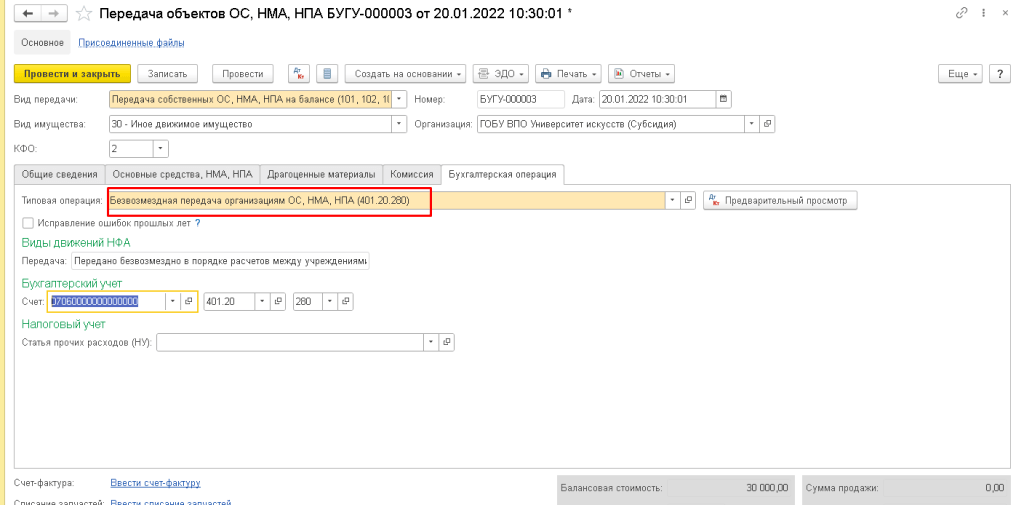The image size is (1024, 505).
Task: Open calendar picker next to Дата field
Action: point(724,99)
